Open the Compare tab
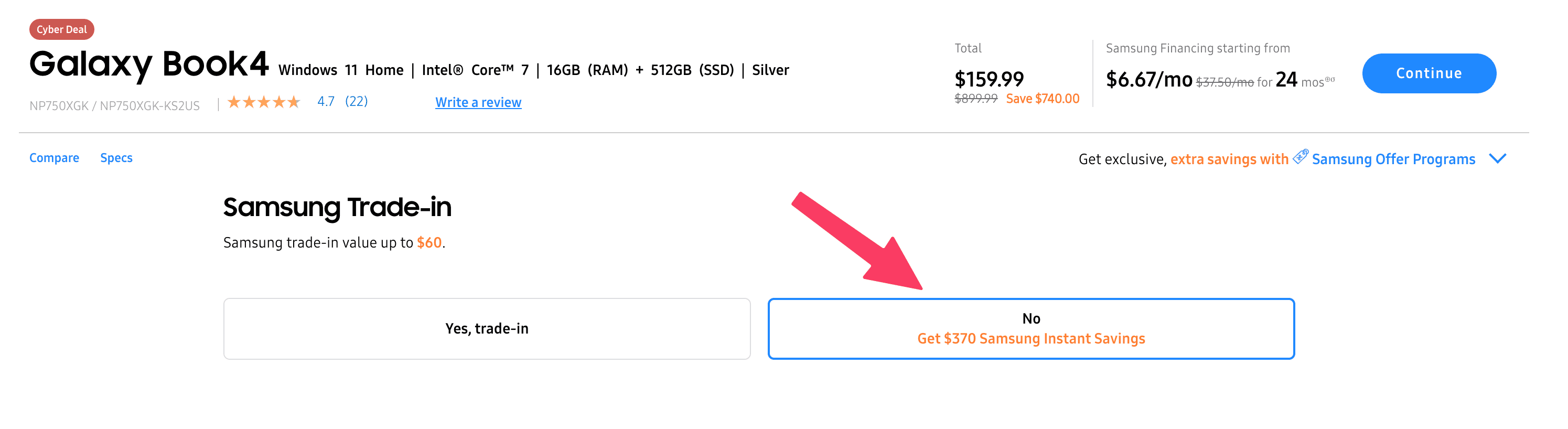This screenshot has height=429, width=1568. tap(54, 158)
